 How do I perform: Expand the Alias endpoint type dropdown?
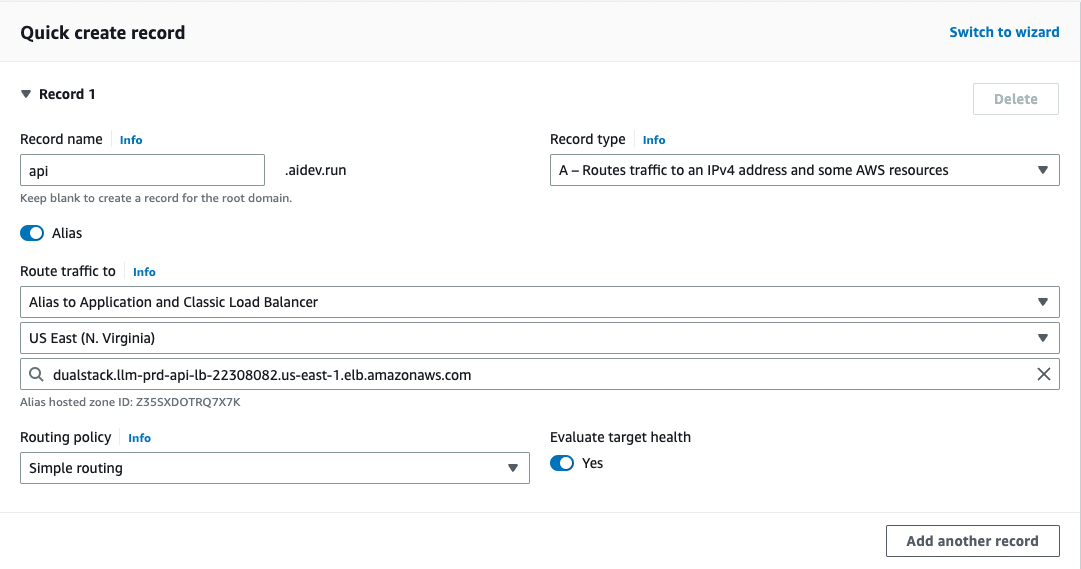(x=539, y=302)
